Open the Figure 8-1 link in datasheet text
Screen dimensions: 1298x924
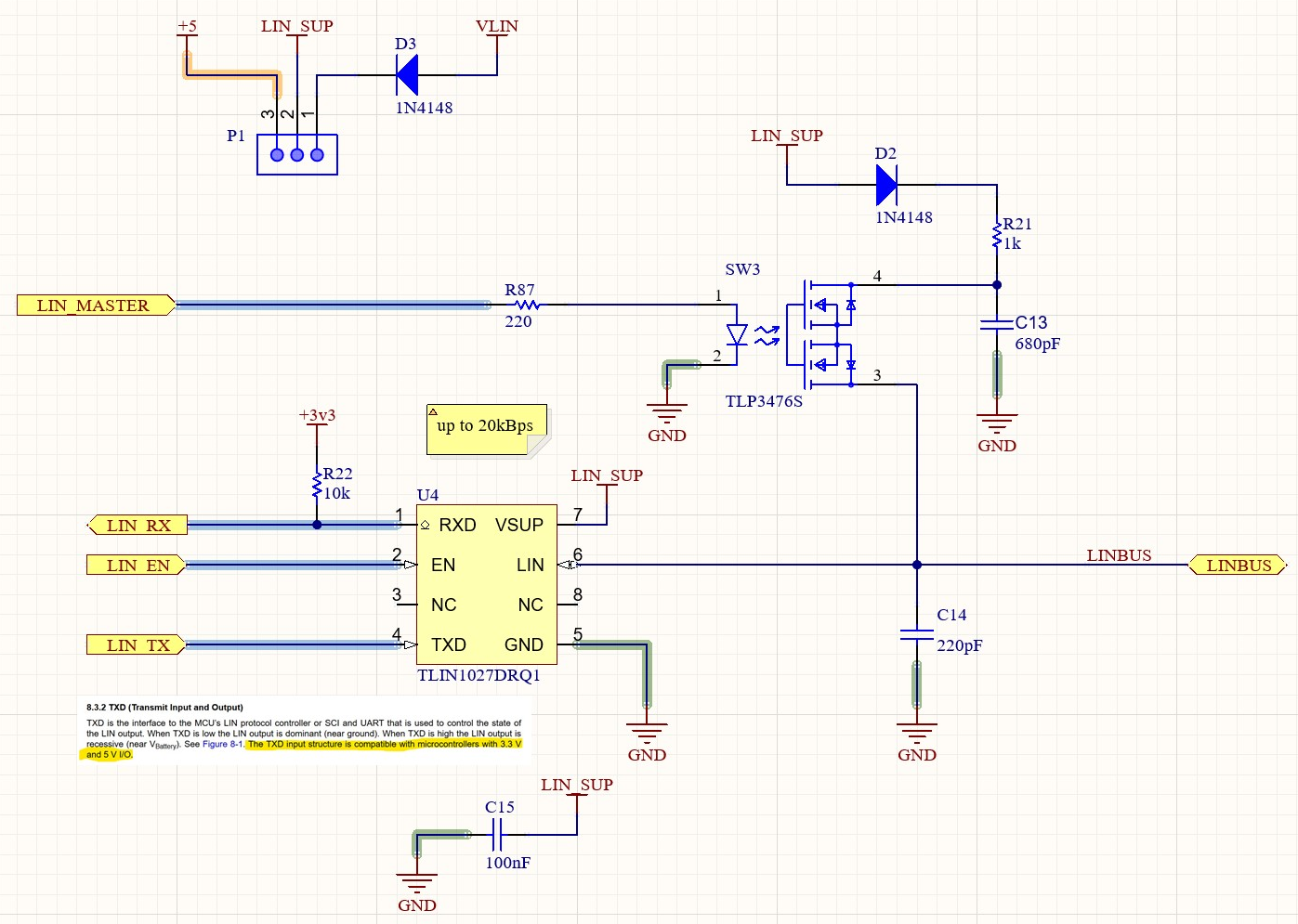(x=222, y=744)
